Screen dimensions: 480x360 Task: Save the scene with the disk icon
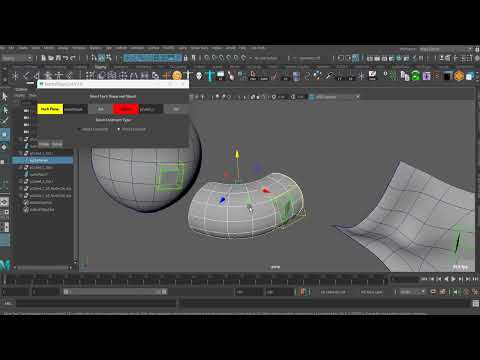click(58, 58)
